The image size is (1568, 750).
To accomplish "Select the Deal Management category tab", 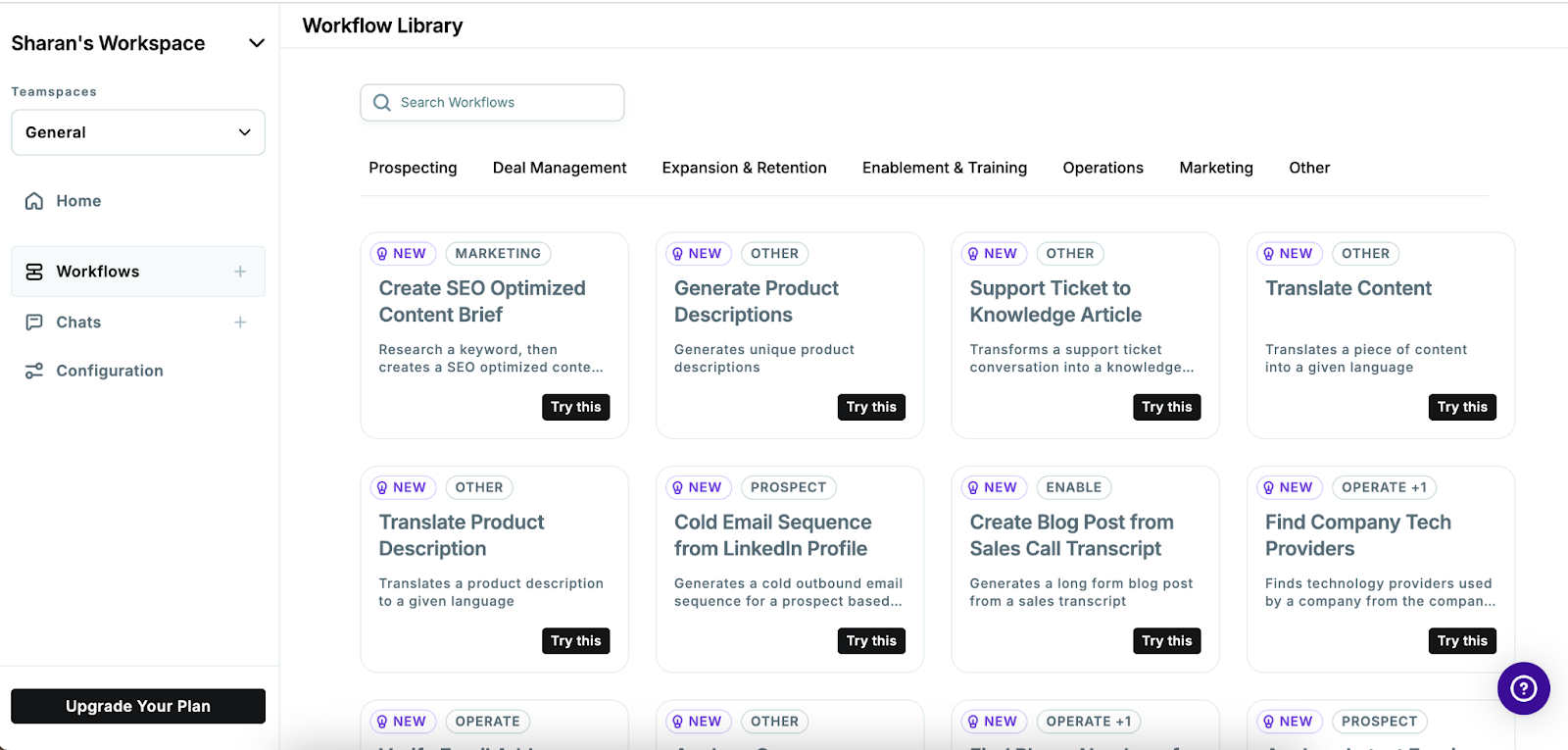I will (x=560, y=168).
